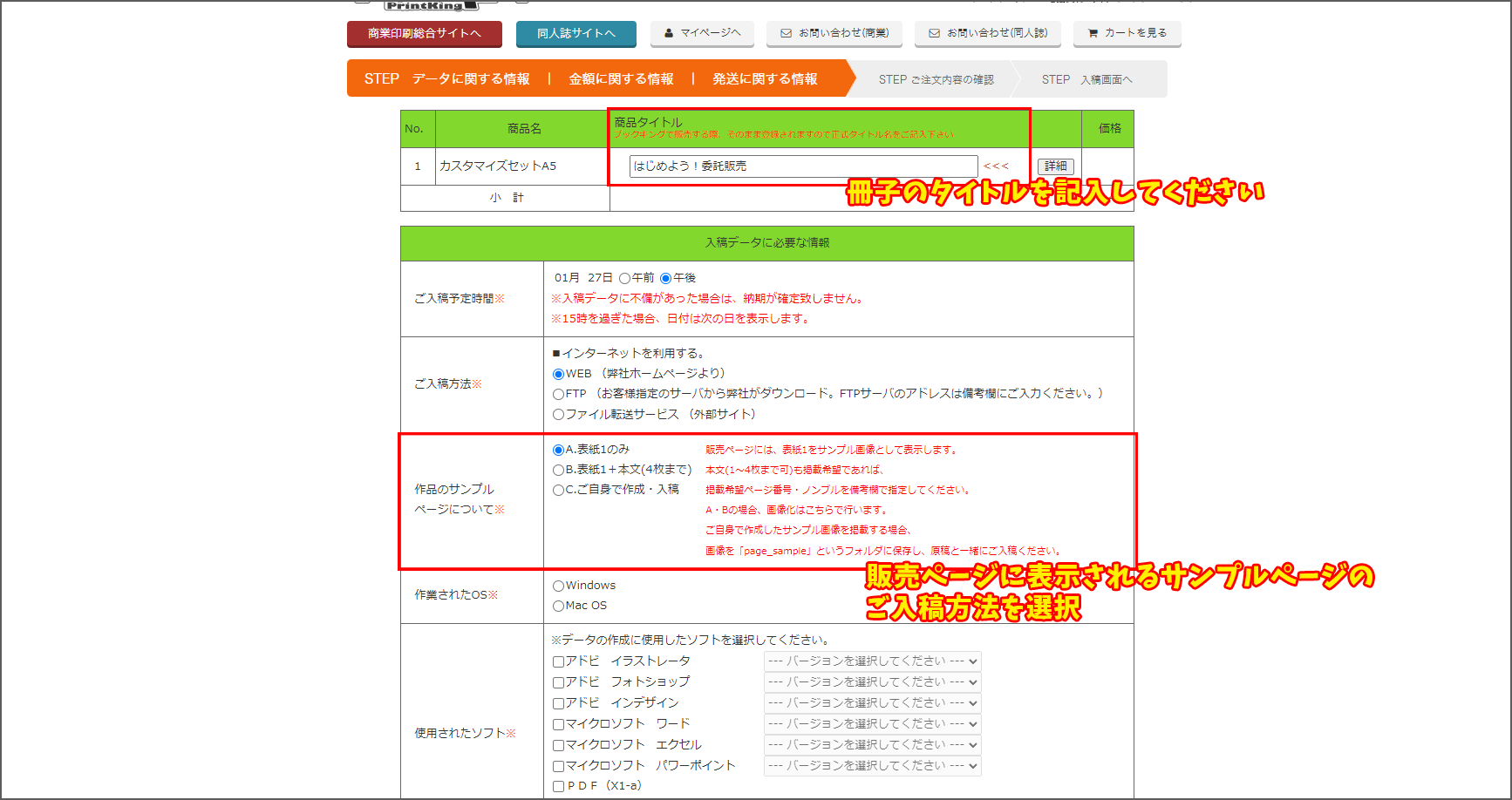Check the マイクロソフト ワード checkbox

coord(559,723)
